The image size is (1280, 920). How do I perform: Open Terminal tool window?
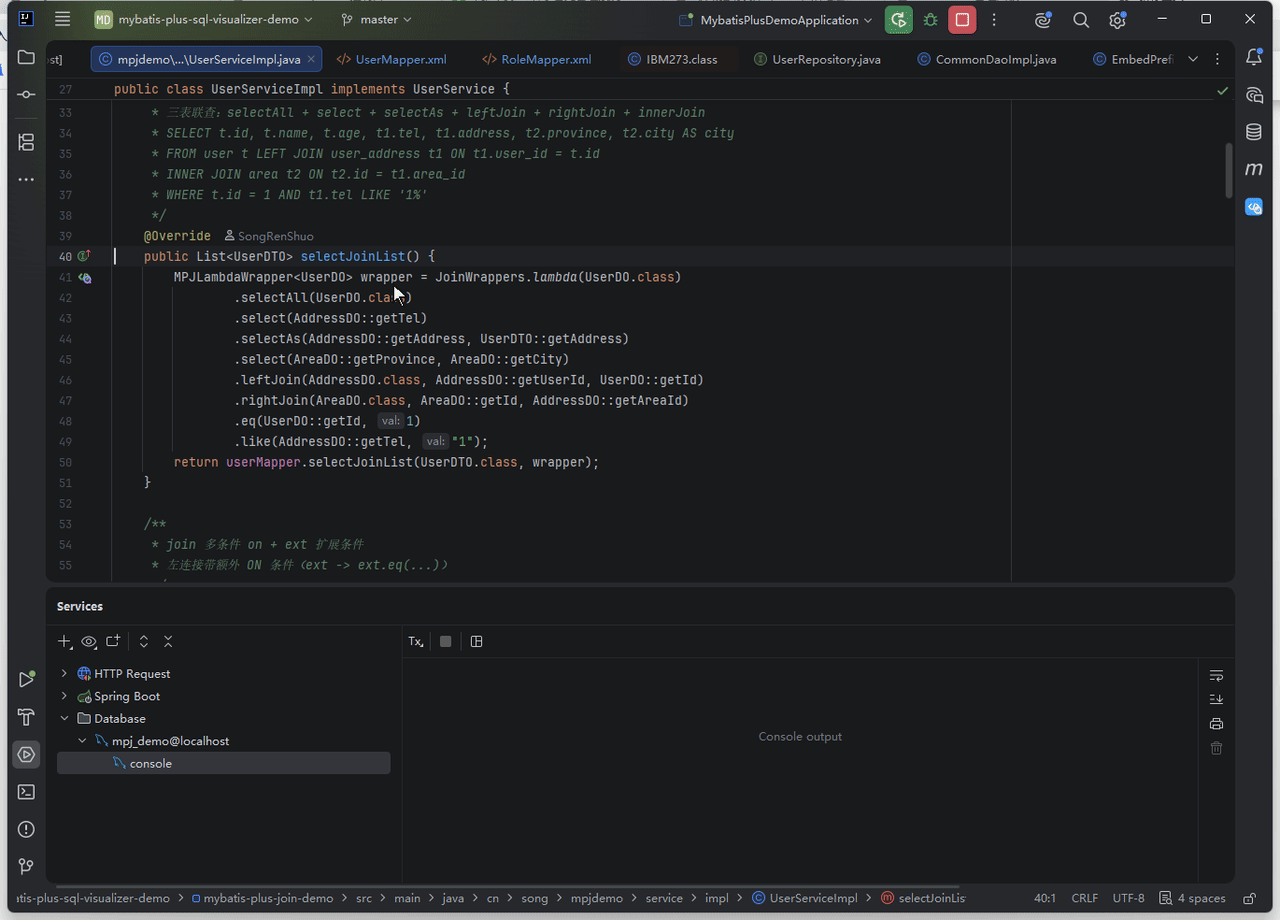point(26,792)
